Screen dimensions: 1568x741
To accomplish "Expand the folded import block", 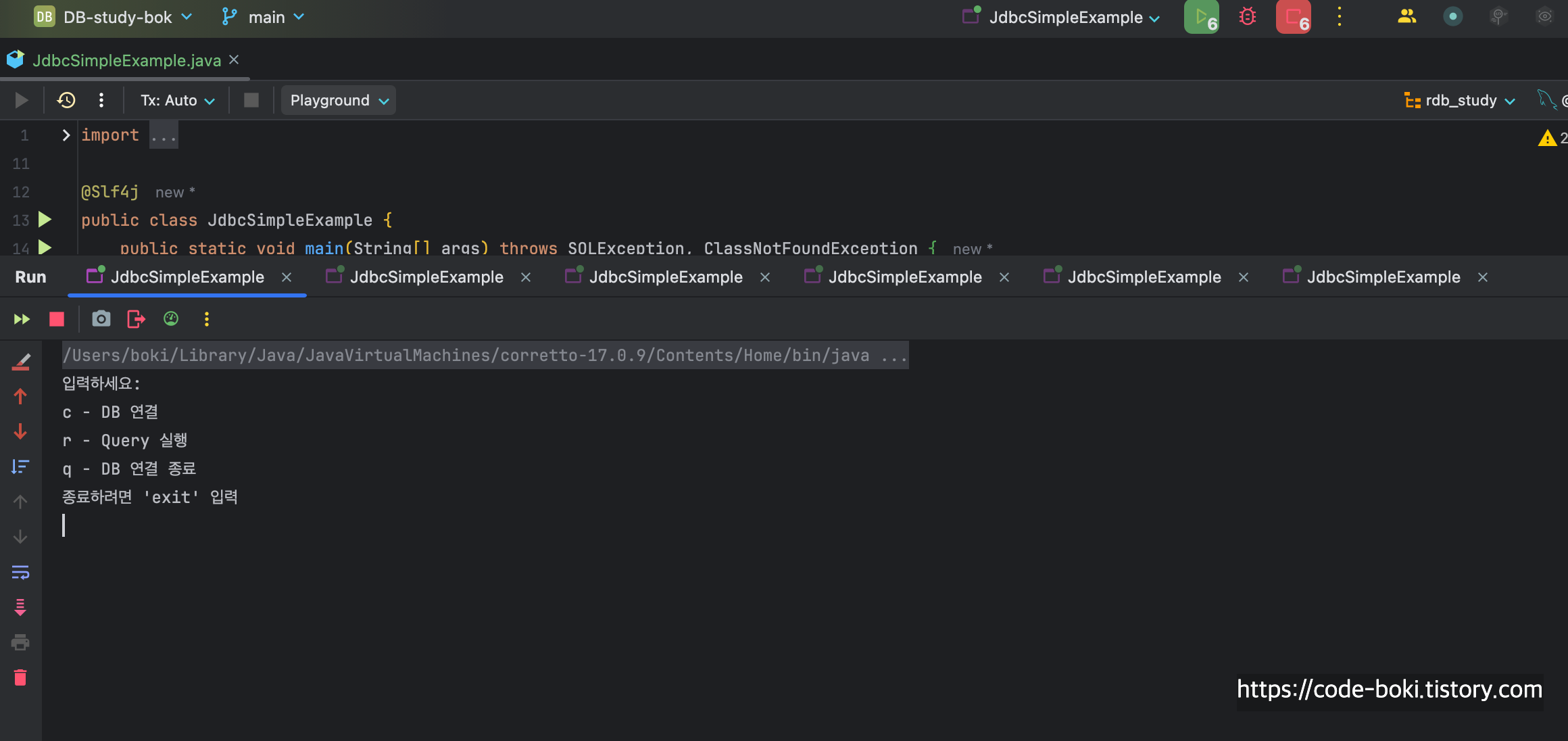I will (x=66, y=135).
